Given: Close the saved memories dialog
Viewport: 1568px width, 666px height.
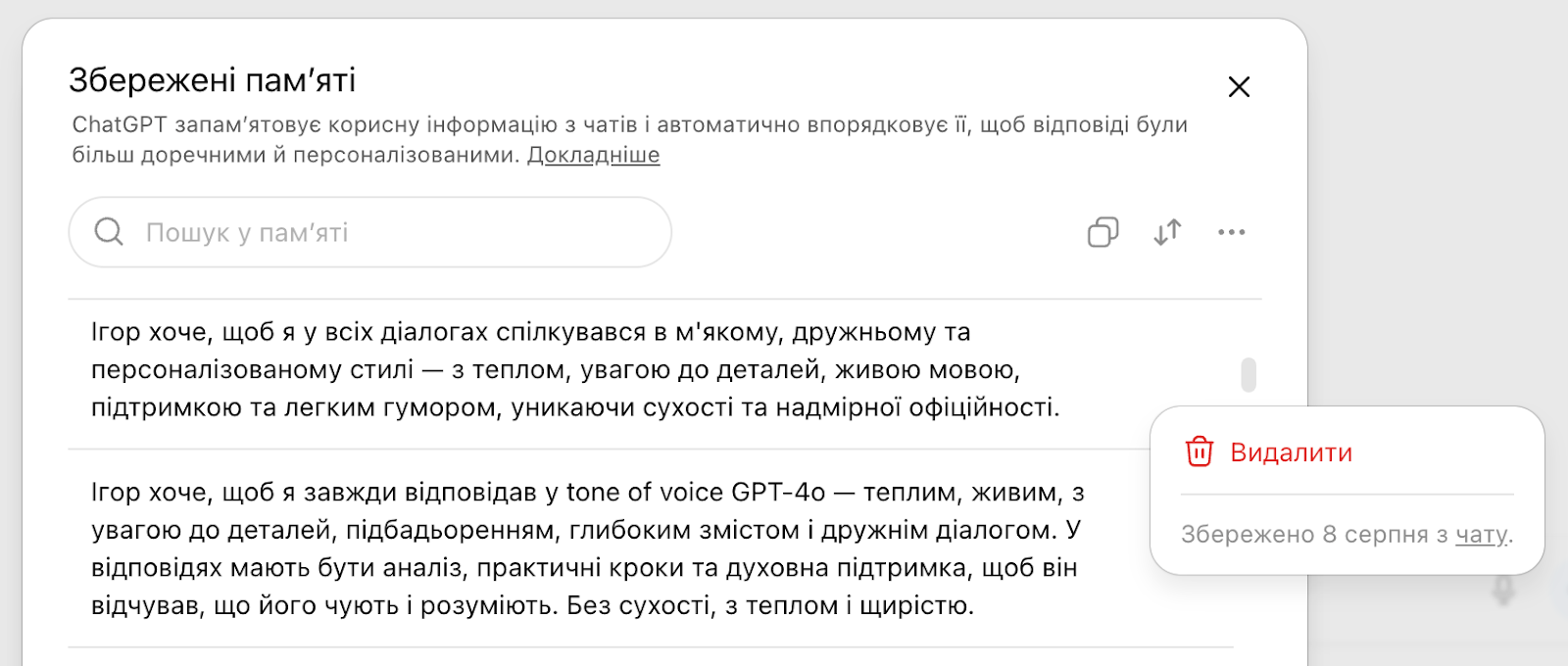Looking at the screenshot, I should click(x=1239, y=87).
